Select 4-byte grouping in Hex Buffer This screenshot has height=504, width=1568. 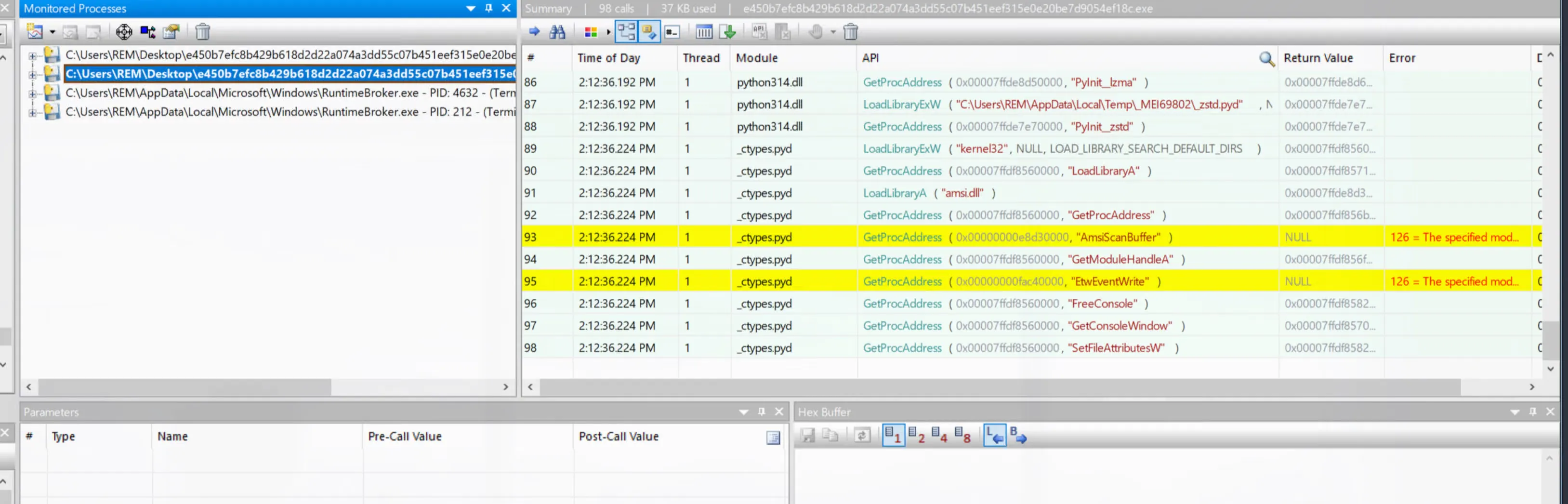coord(939,436)
